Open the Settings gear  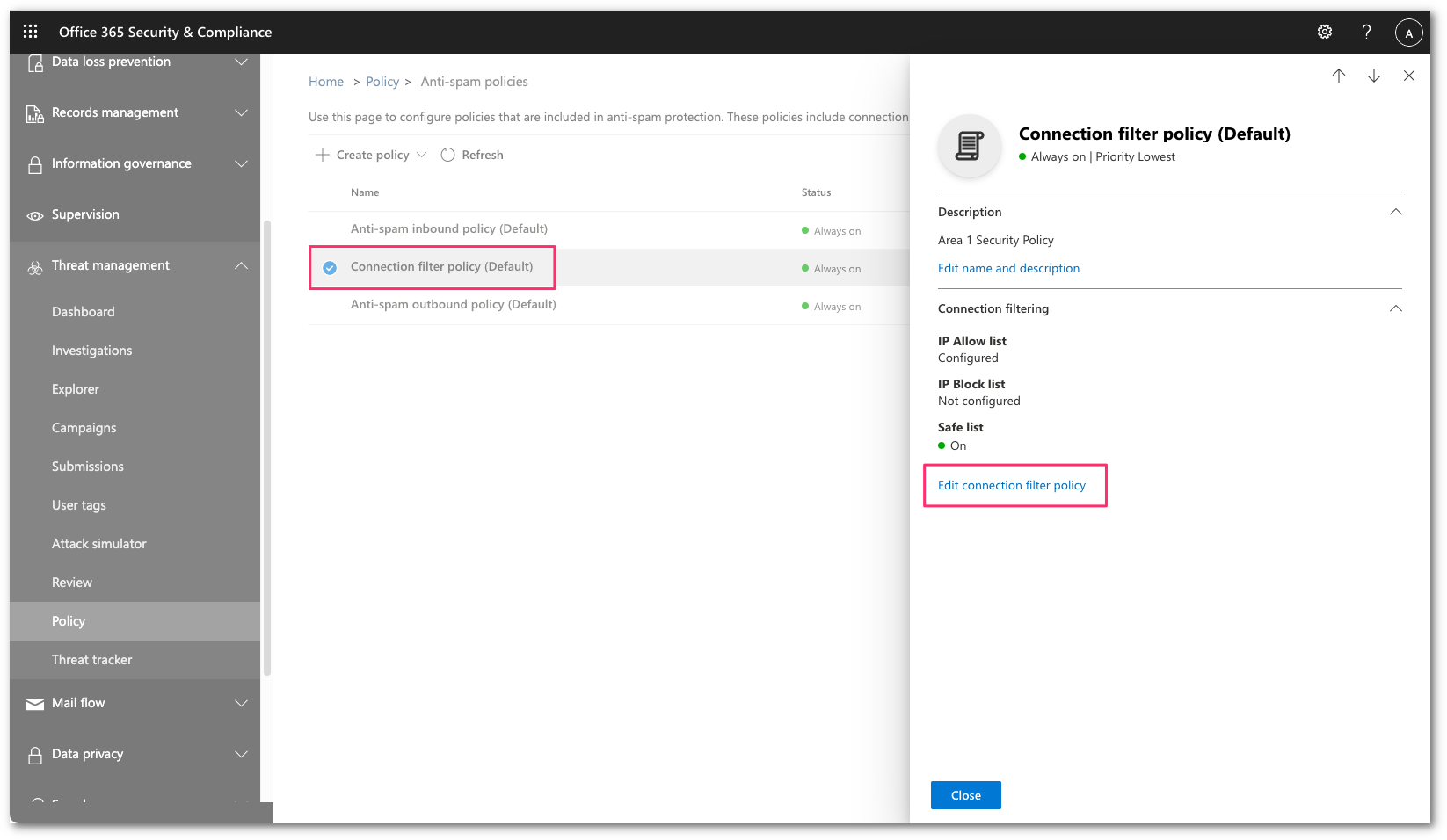click(1324, 31)
